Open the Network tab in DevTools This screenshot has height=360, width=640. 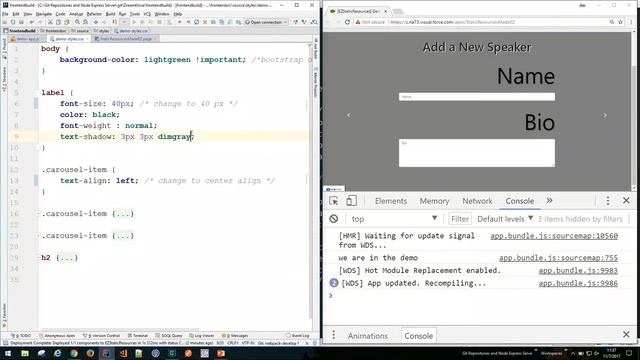477,201
